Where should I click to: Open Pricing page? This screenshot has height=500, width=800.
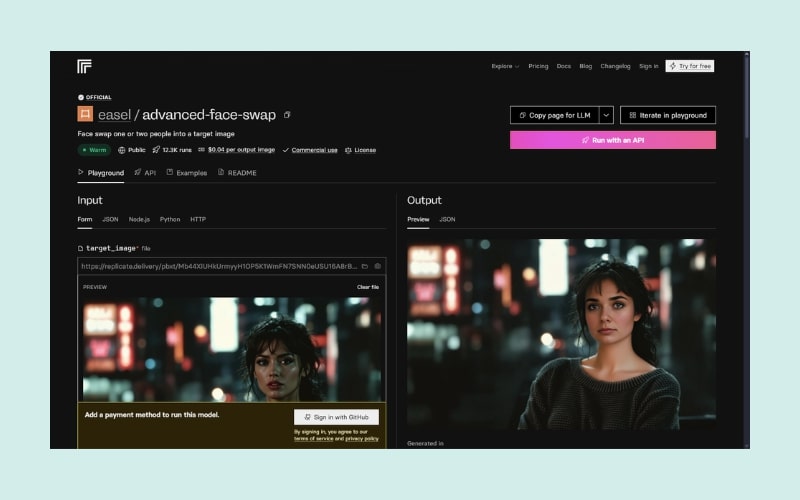538,66
